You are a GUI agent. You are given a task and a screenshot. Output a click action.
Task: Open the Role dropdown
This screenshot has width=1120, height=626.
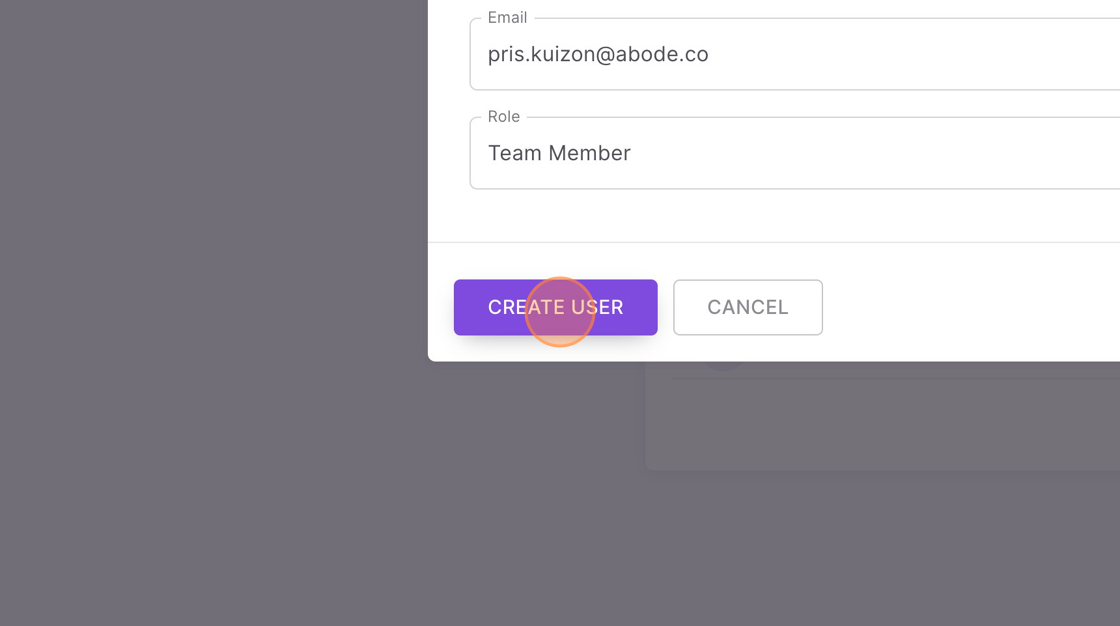(794, 153)
